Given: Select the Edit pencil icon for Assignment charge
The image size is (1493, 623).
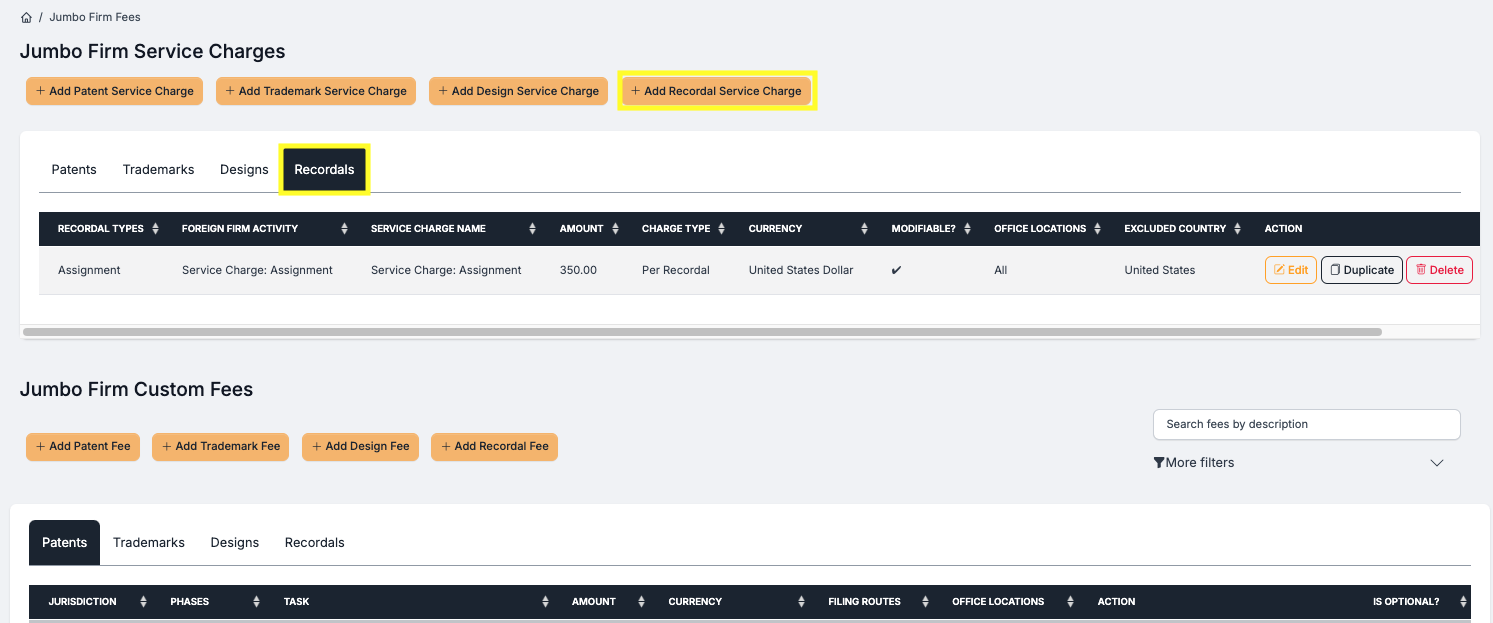Looking at the screenshot, I should pos(1282,269).
